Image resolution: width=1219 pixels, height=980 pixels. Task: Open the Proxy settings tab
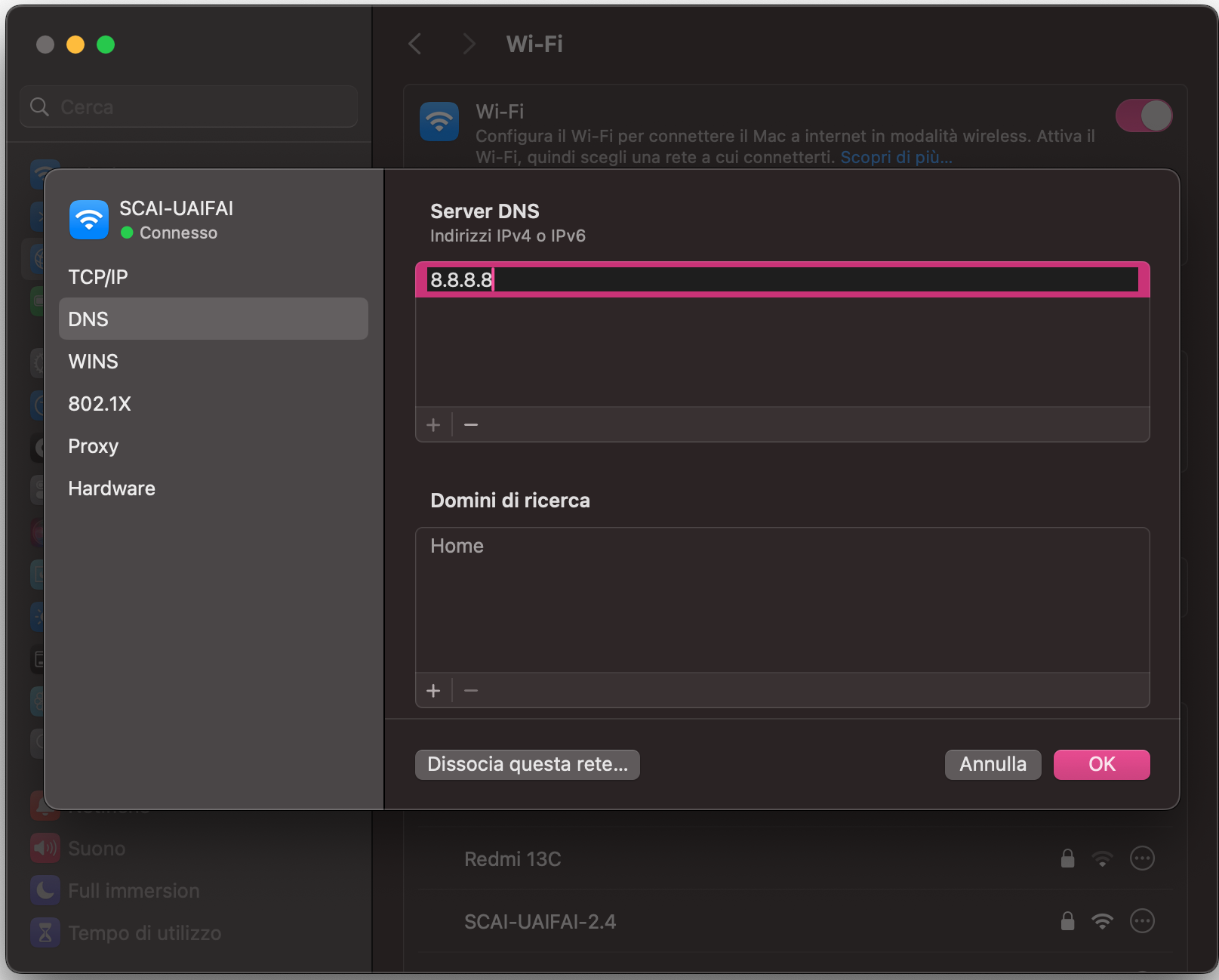(93, 445)
